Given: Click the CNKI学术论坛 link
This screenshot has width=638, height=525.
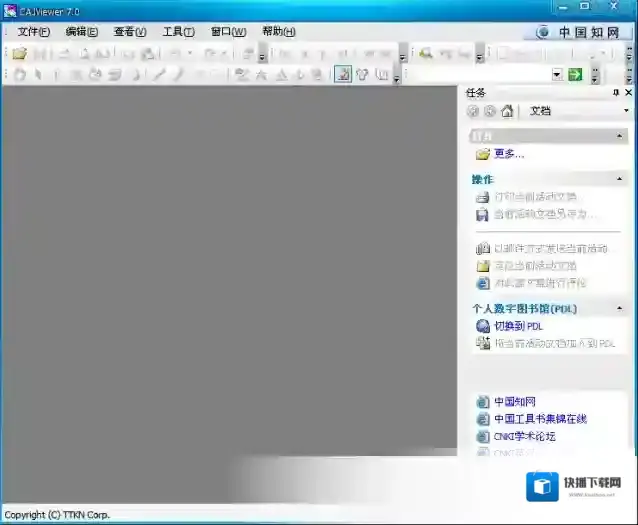Looking at the screenshot, I should pos(525,436).
